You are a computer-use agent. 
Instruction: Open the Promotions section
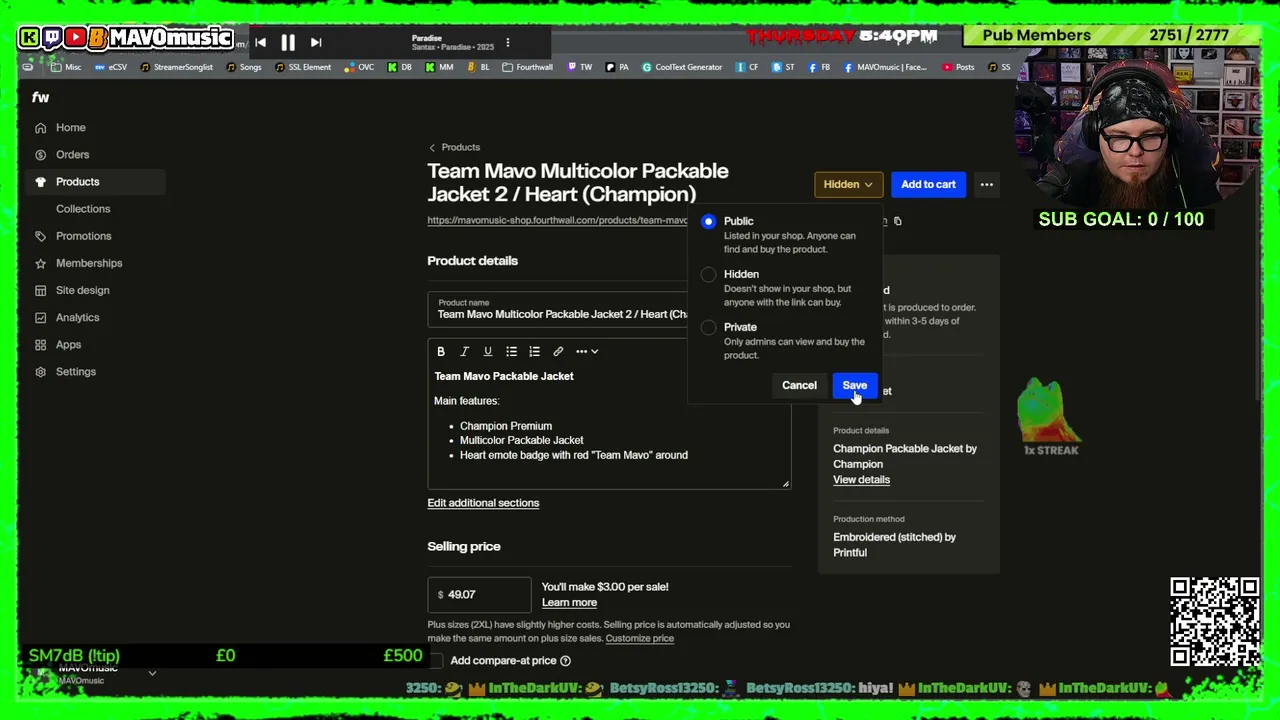pos(83,236)
